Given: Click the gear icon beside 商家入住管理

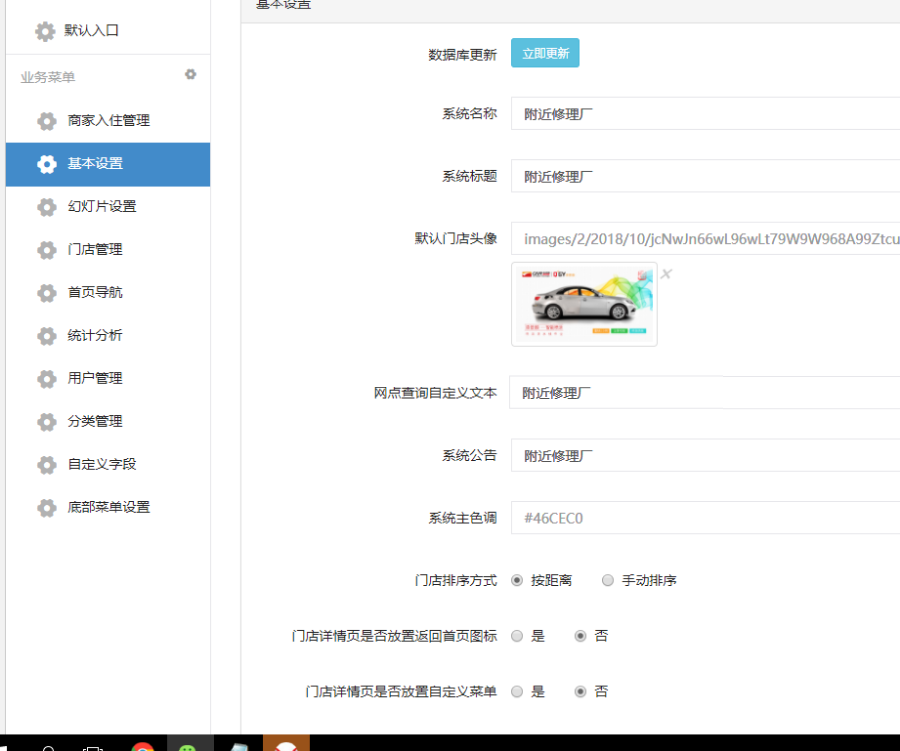Looking at the screenshot, I should [47, 121].
